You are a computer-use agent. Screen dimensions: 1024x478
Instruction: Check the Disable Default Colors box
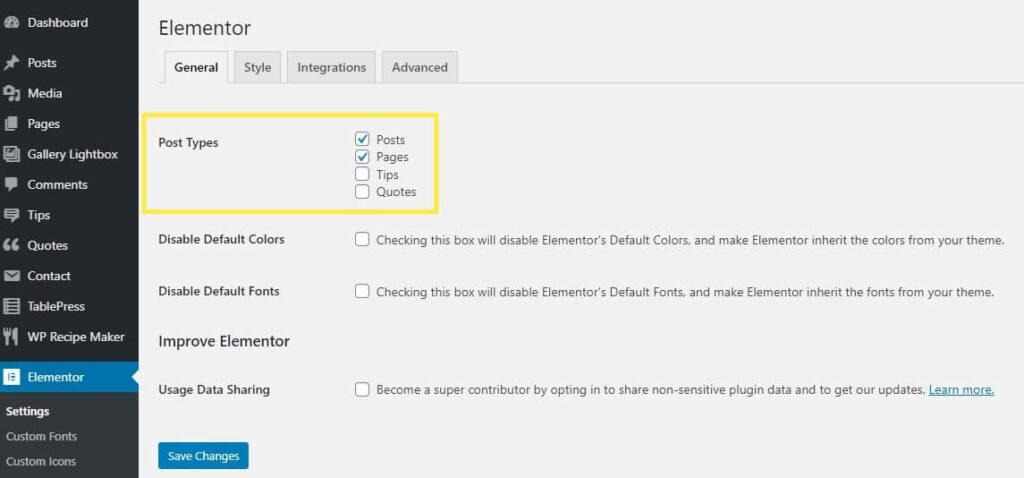point(362,239)
